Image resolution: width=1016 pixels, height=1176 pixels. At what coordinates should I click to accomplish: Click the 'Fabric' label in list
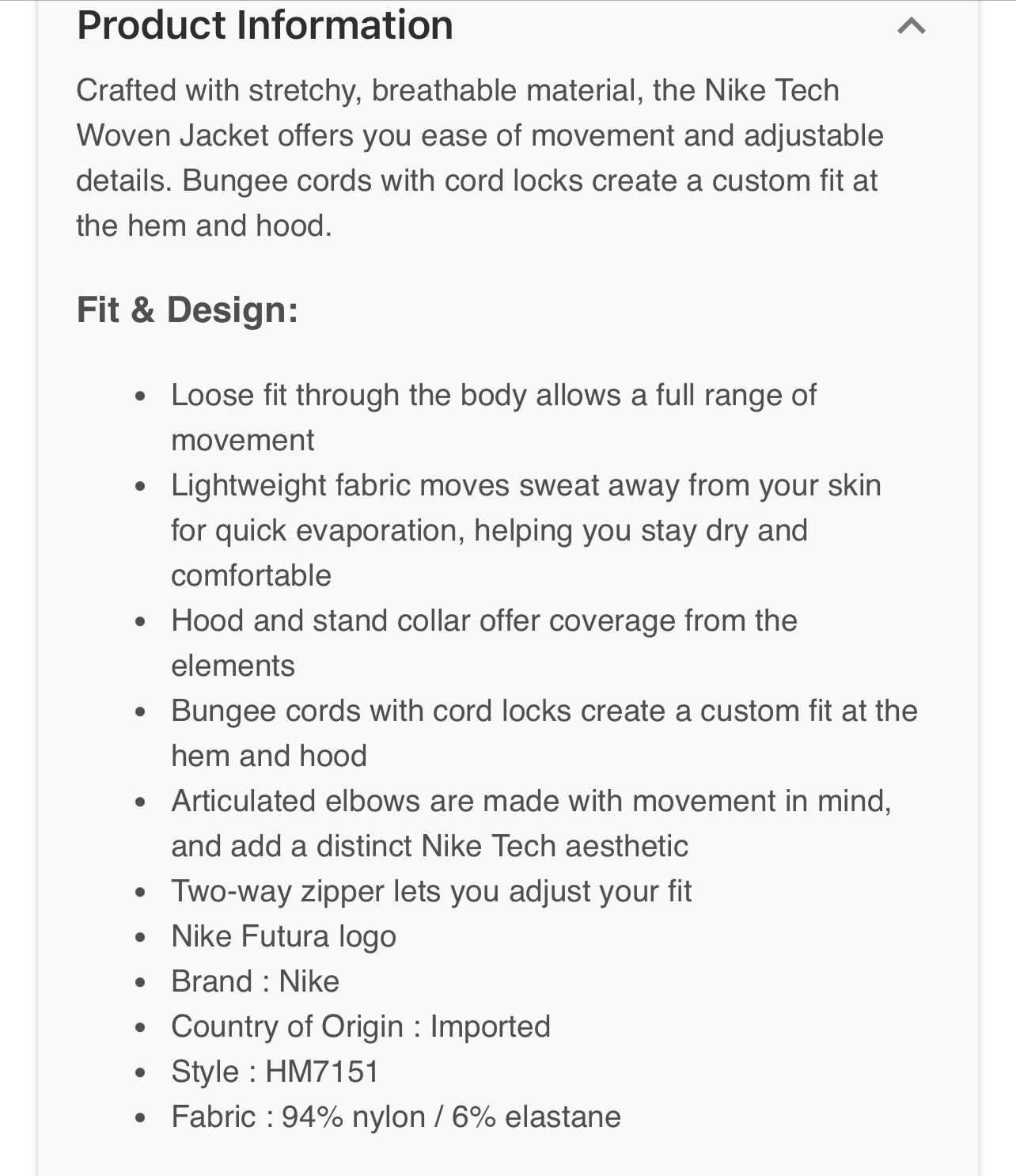213,1117
